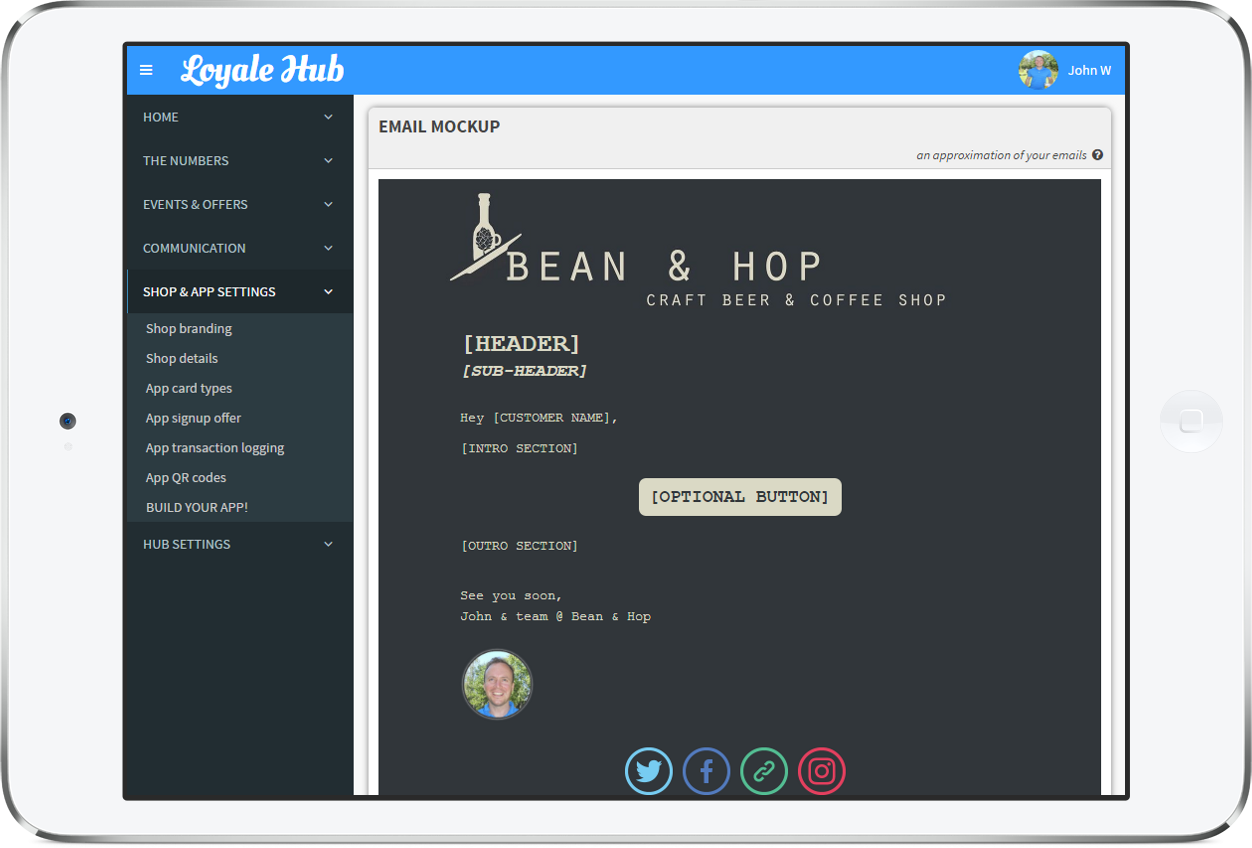The image size is (1252, 848).
Task: Click the signature photo in email mockup
Action: tap(497, 685)
